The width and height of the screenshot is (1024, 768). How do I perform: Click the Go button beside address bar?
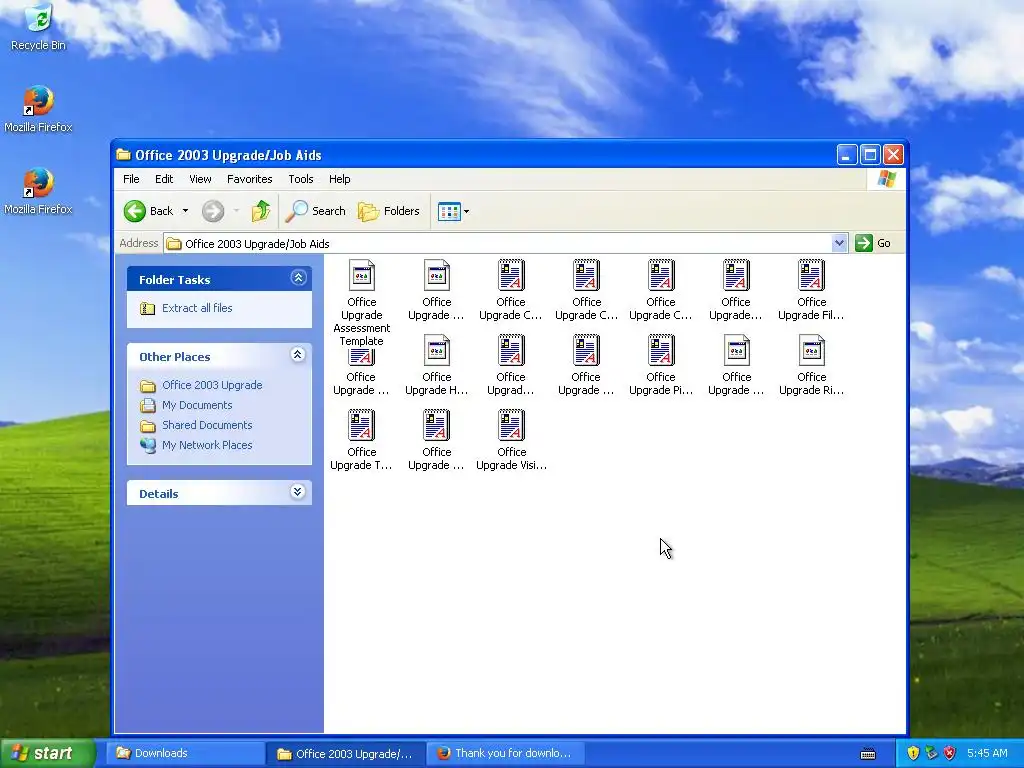(873, 243)
